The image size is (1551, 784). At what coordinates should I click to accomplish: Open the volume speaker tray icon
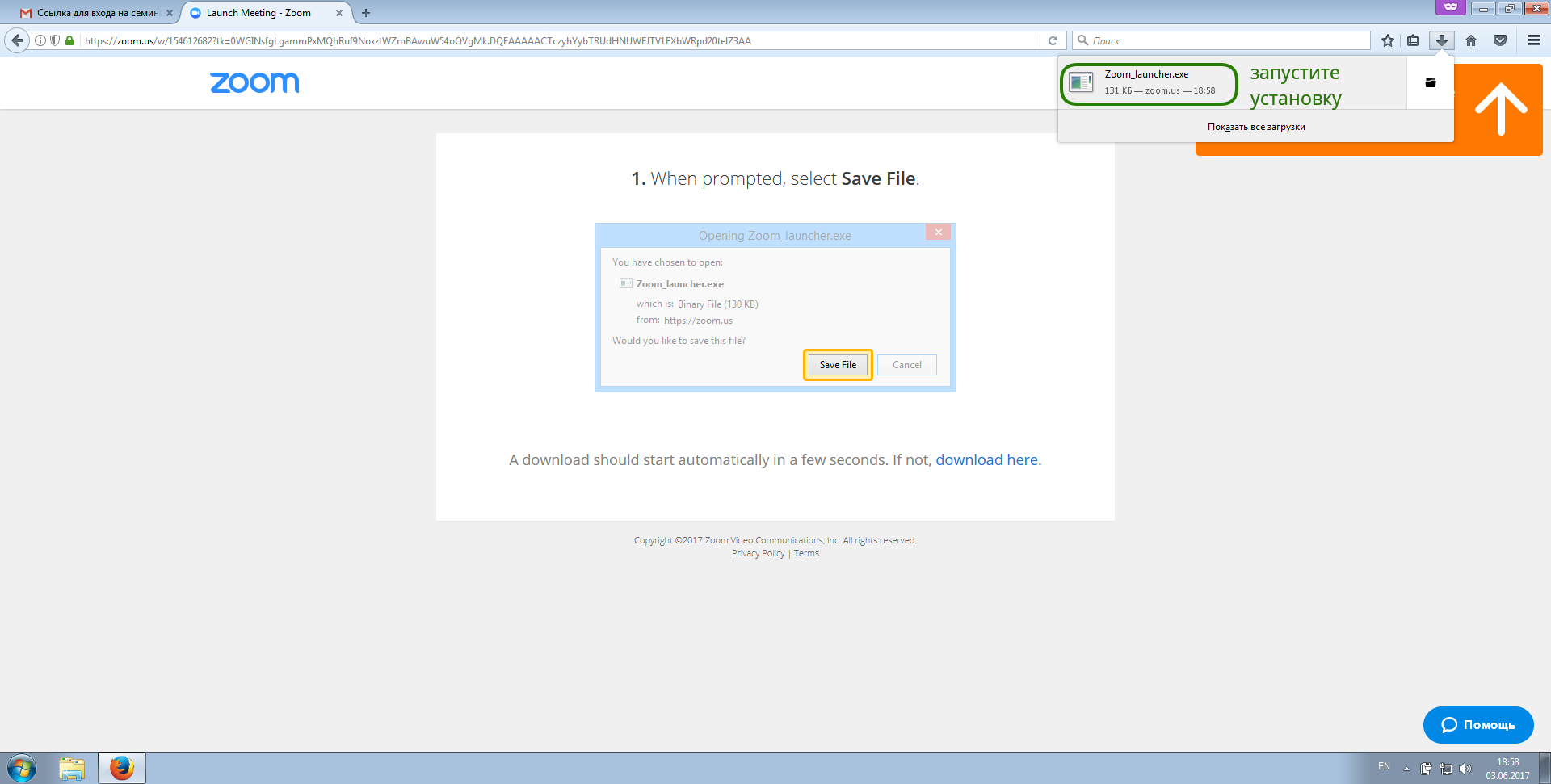pyautogui.click(x=1465, y=769)
